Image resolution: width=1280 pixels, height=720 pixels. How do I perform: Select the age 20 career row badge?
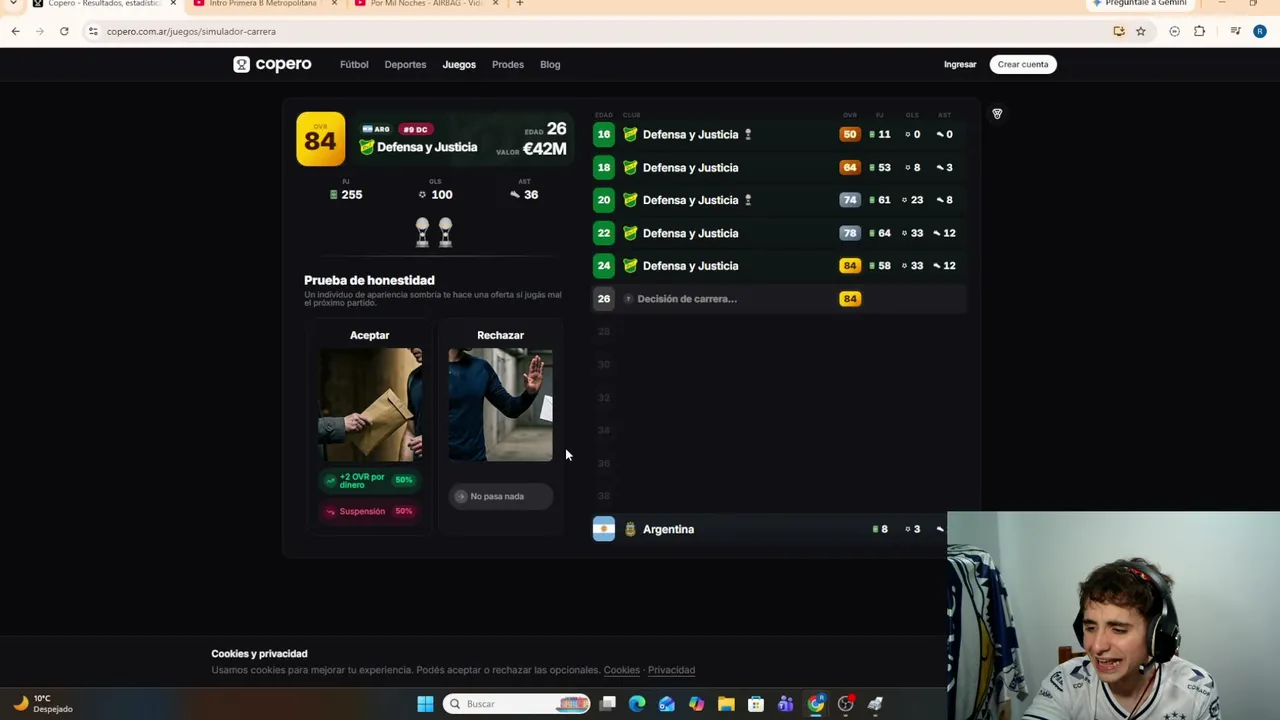click(x=604, y=200)
